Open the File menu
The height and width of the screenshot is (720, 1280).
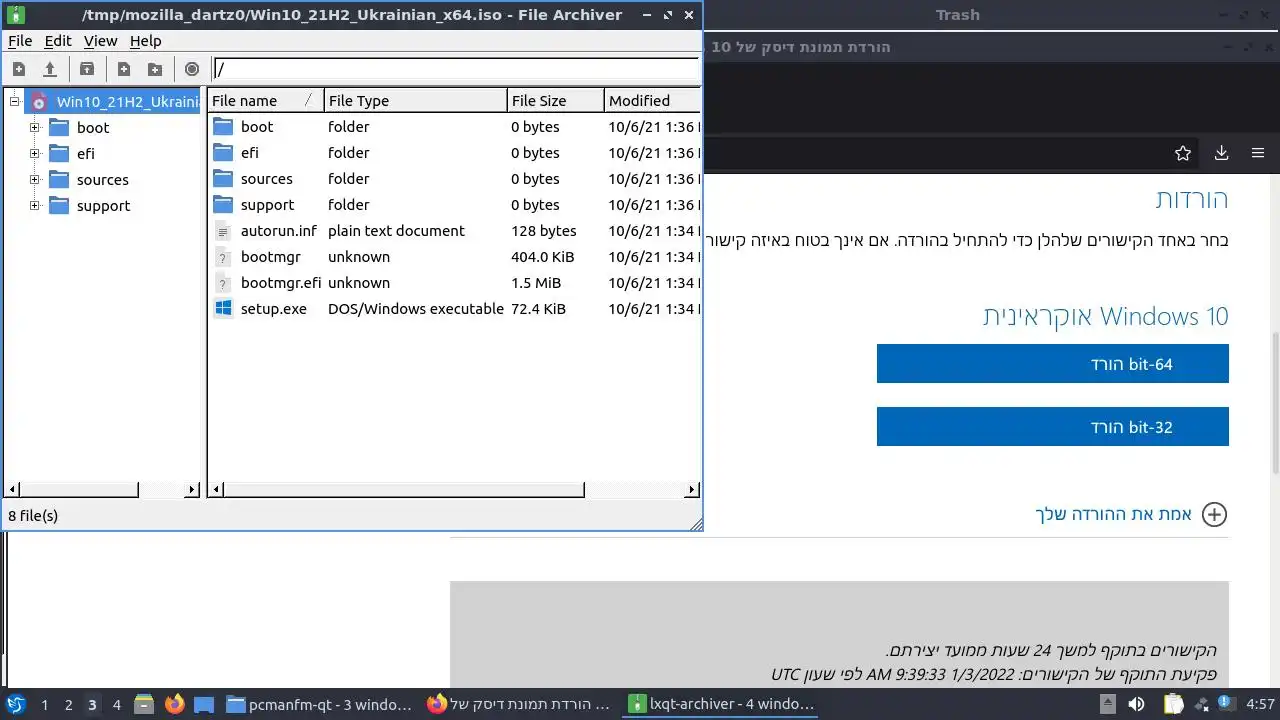(20, 41)
